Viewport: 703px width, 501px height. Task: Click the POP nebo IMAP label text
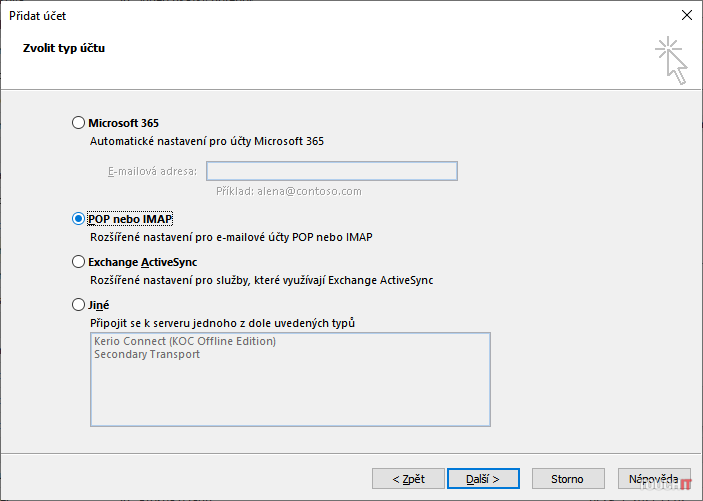131,219
